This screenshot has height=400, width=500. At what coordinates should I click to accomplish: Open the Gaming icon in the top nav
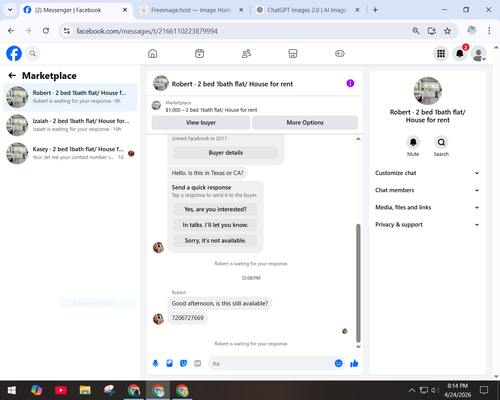(x=340, y=53)
